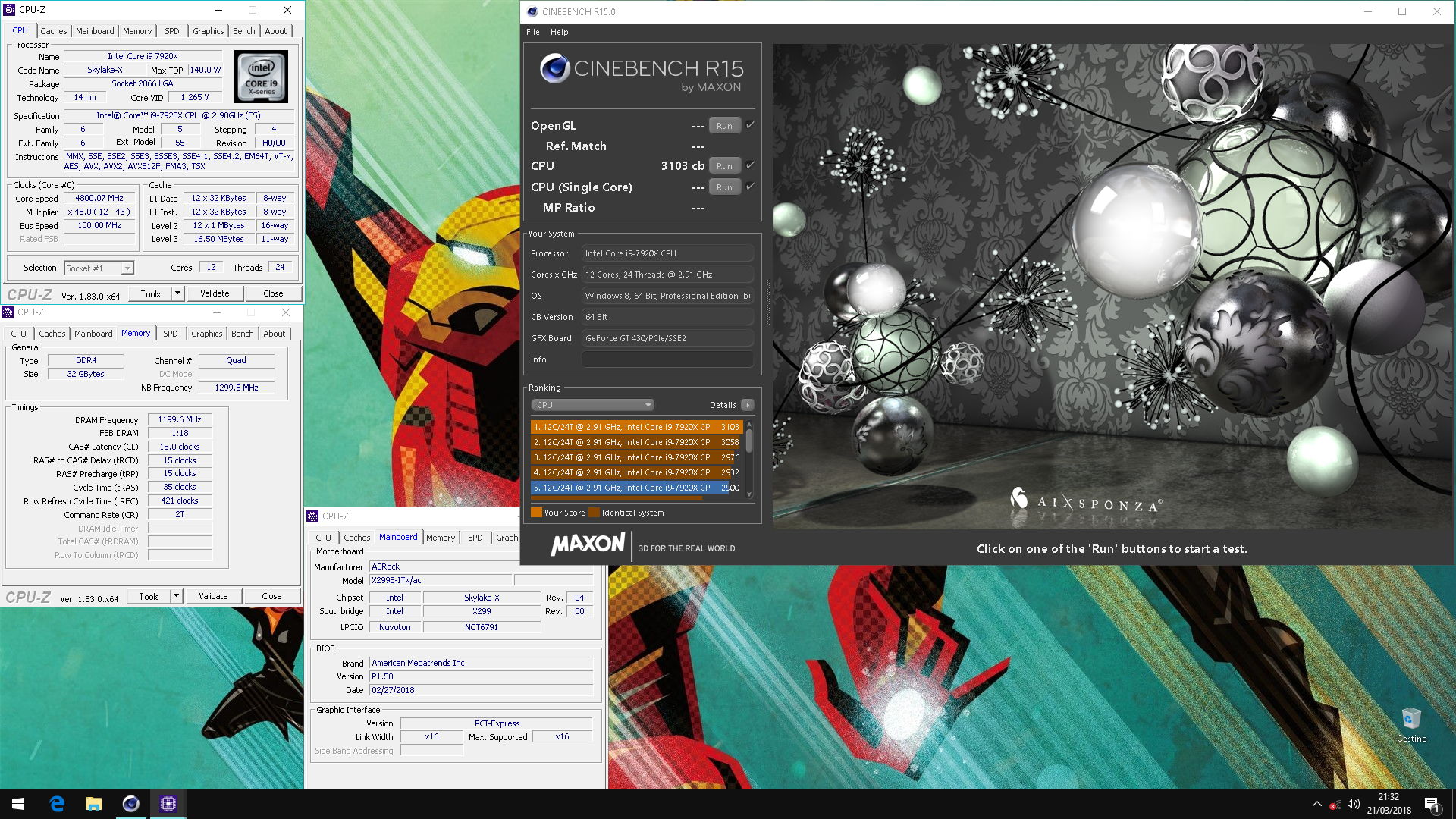Switch to Cinebench via taskbar icon
The height and width of the screenshot is (819, 1456).
tap(130, 804)
